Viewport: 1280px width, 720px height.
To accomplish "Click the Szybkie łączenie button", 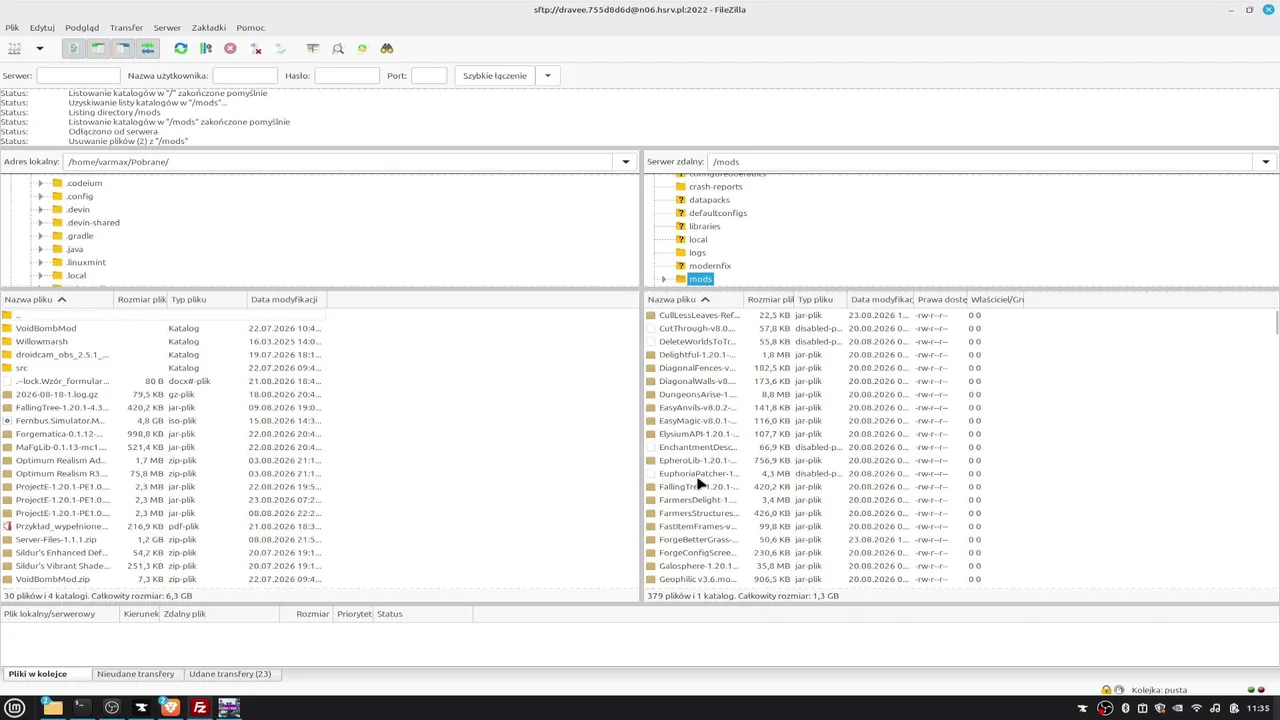I will (x=495, y=76).
